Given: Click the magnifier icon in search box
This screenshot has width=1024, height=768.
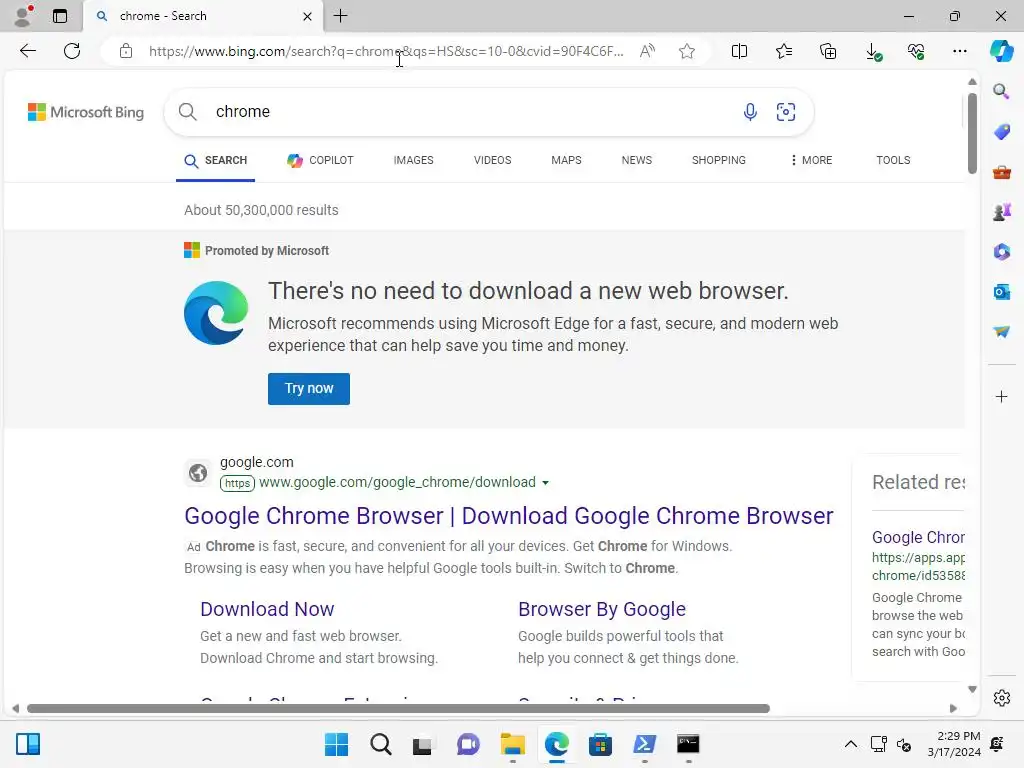Looking at the screenshot, I should click(x=187, y=112).
